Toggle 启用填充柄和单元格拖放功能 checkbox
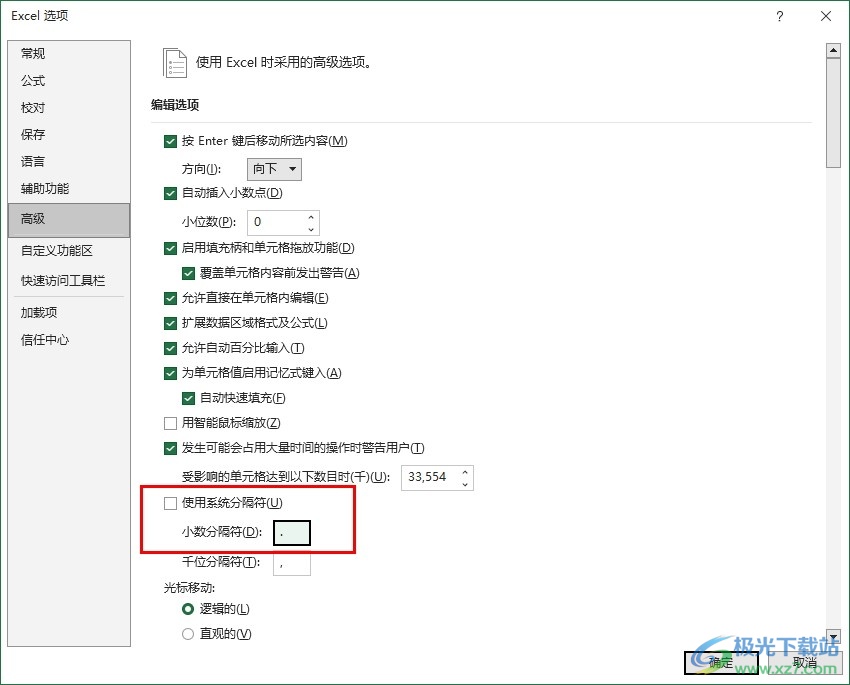850x685 pixels. tap(170, 248)
